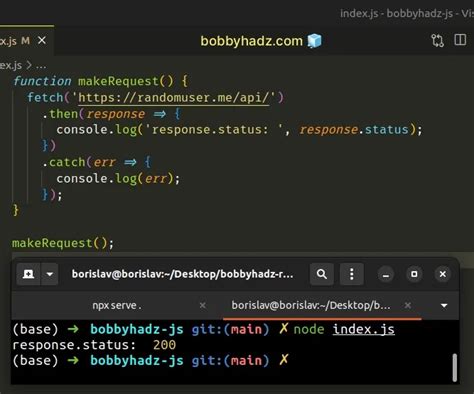The image size is (474, 394).
Task: Search the terminal with the magnifier icon
Action: pyautogui.click(x=322, y=274)
